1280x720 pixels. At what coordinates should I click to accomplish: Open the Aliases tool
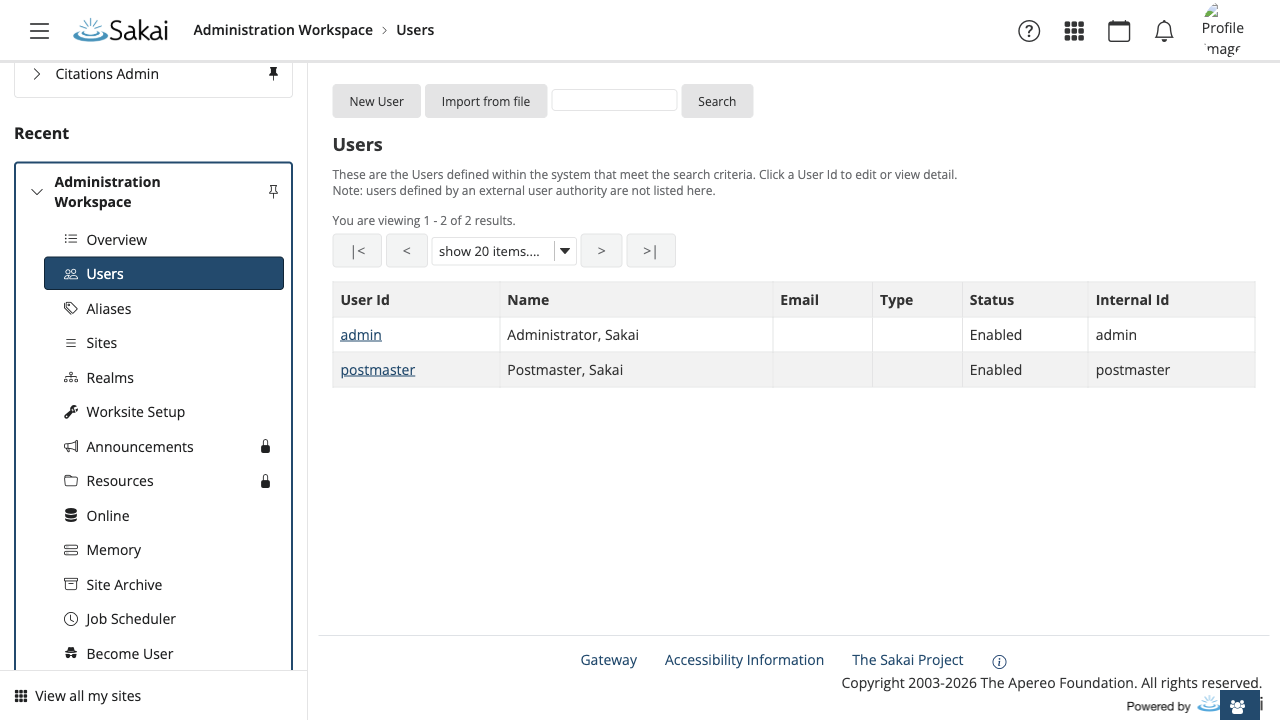click(x=164, y=309)
